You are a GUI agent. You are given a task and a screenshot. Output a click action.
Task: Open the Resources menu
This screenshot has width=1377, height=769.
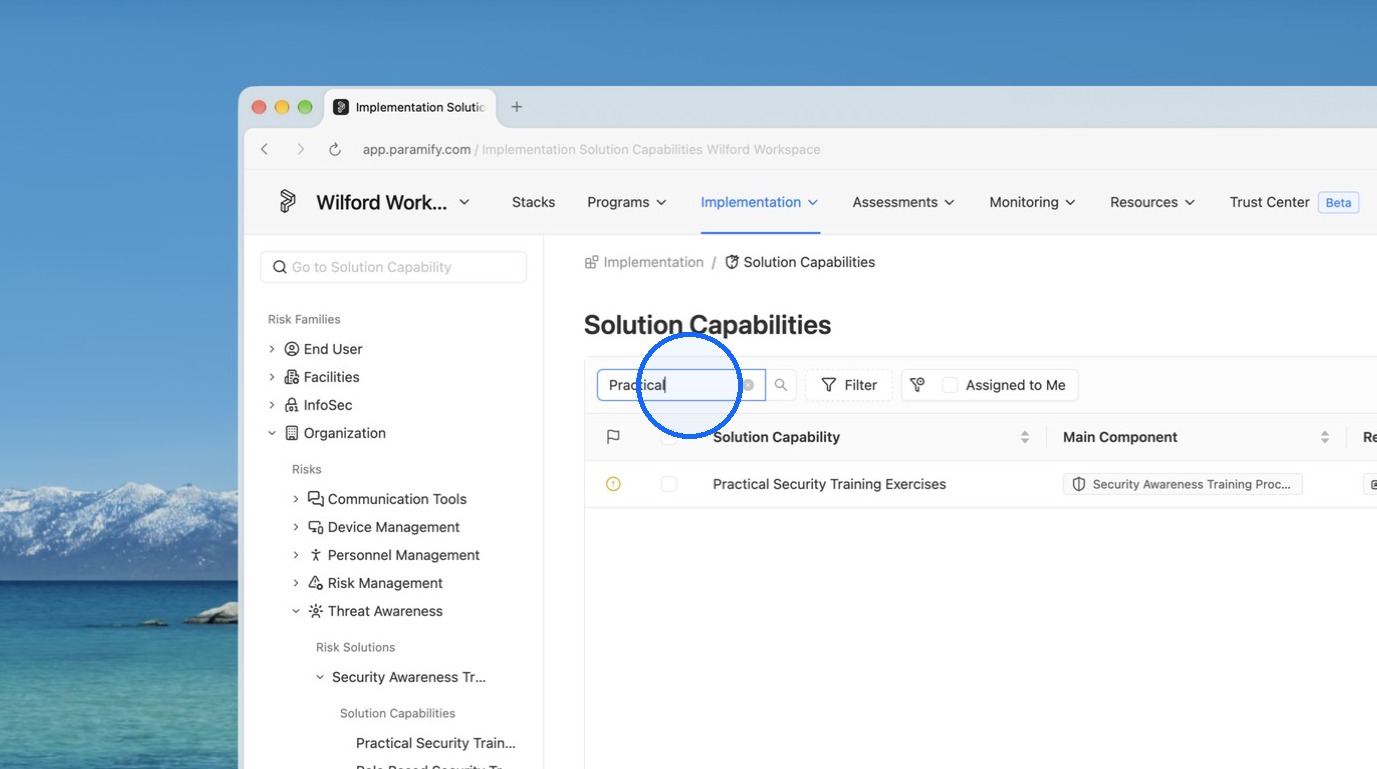pyautogui.click(x=1153, y=202)
